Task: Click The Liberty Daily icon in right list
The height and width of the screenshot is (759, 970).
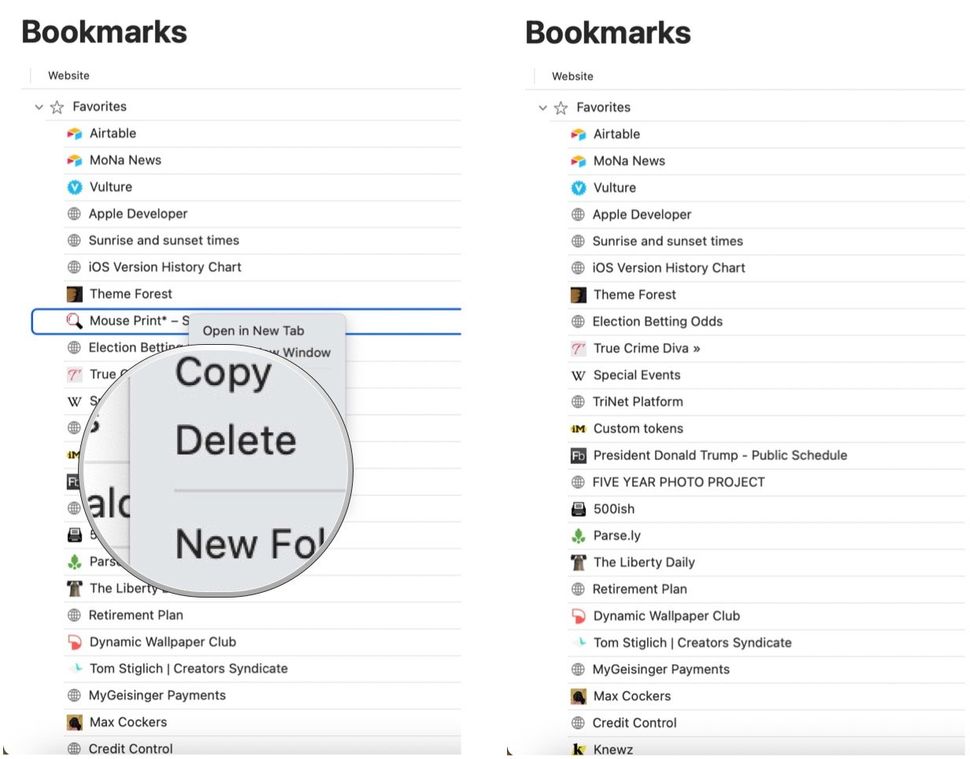Action: tap(578, 562)
